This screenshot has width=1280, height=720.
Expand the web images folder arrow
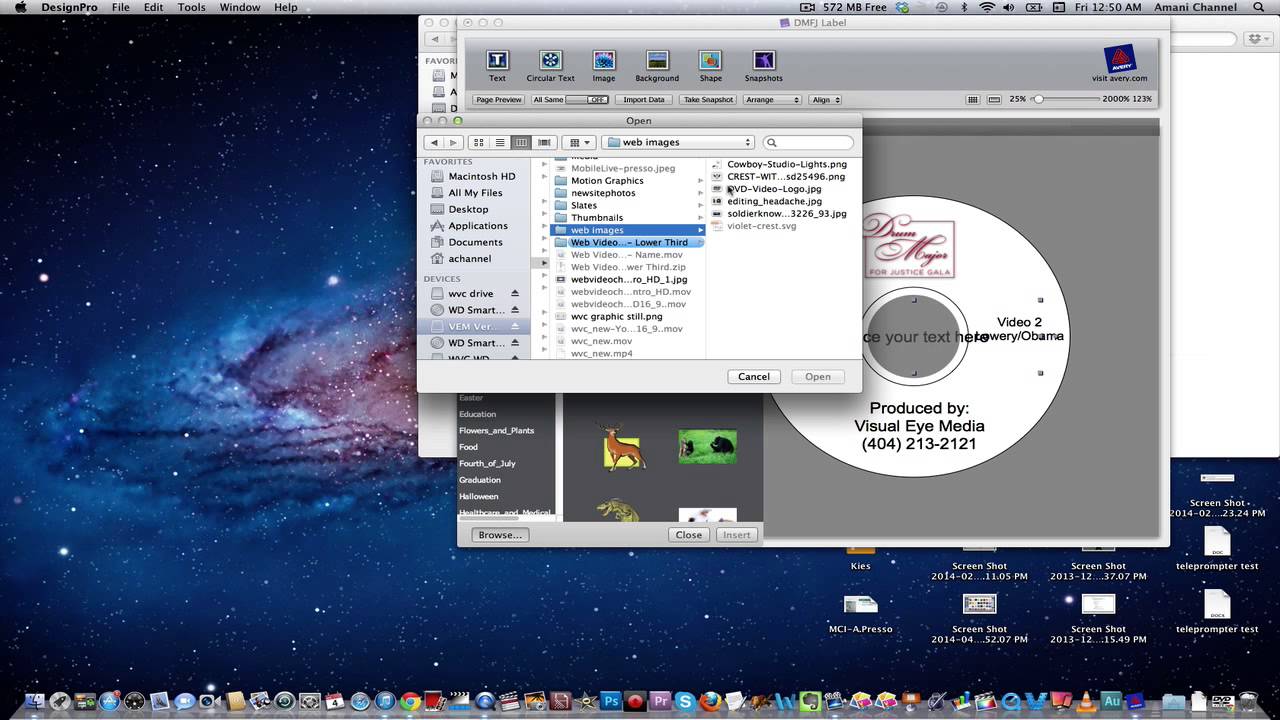[701, 230]
